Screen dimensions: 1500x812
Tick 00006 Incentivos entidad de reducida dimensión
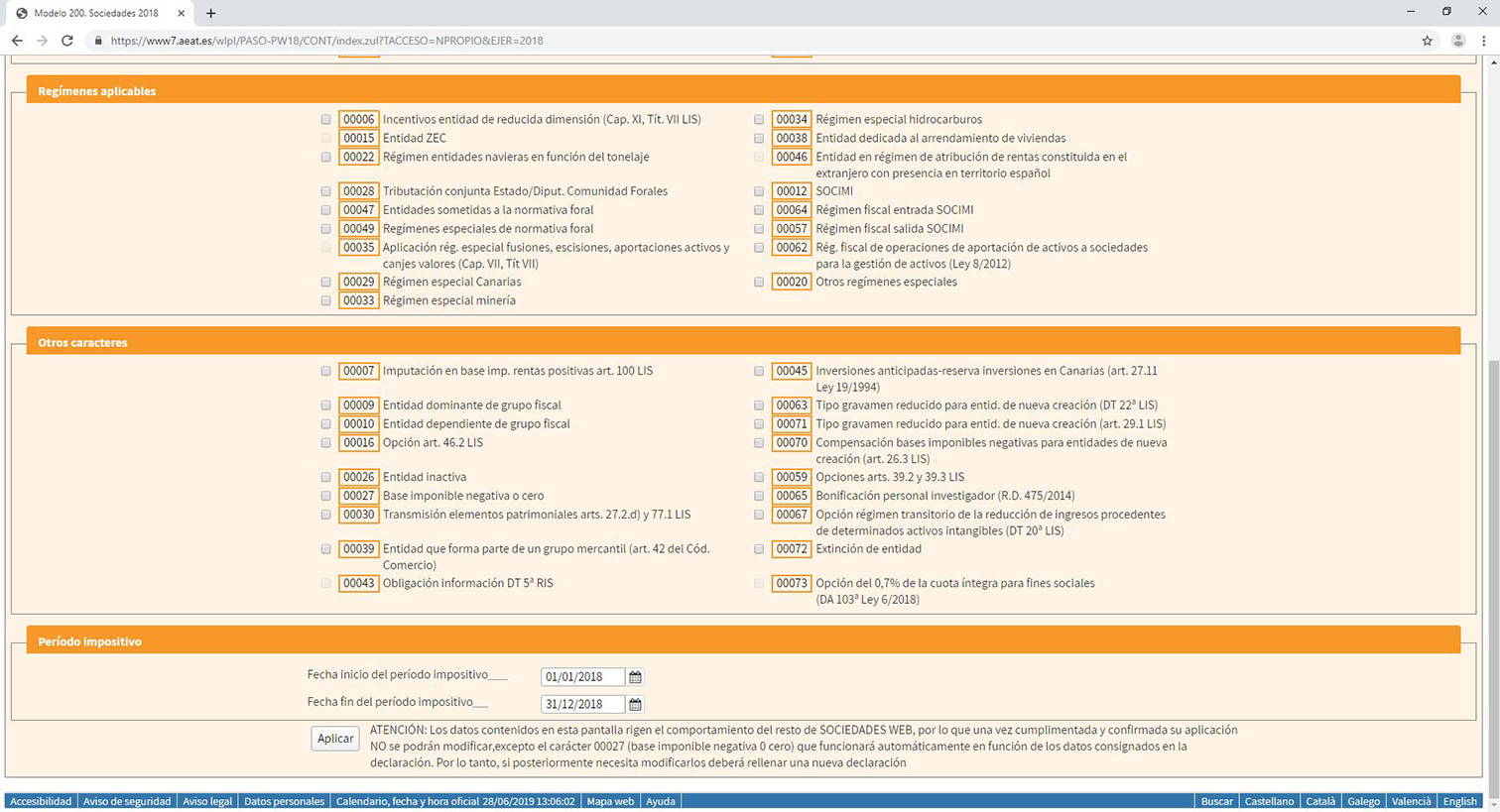coord(325,120)
